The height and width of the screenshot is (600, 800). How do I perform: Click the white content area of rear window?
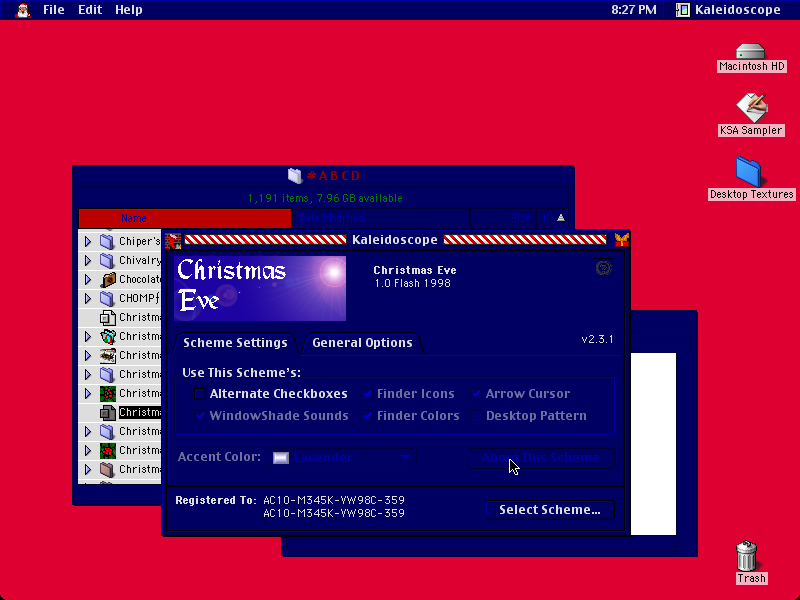(x=653, y=444)
